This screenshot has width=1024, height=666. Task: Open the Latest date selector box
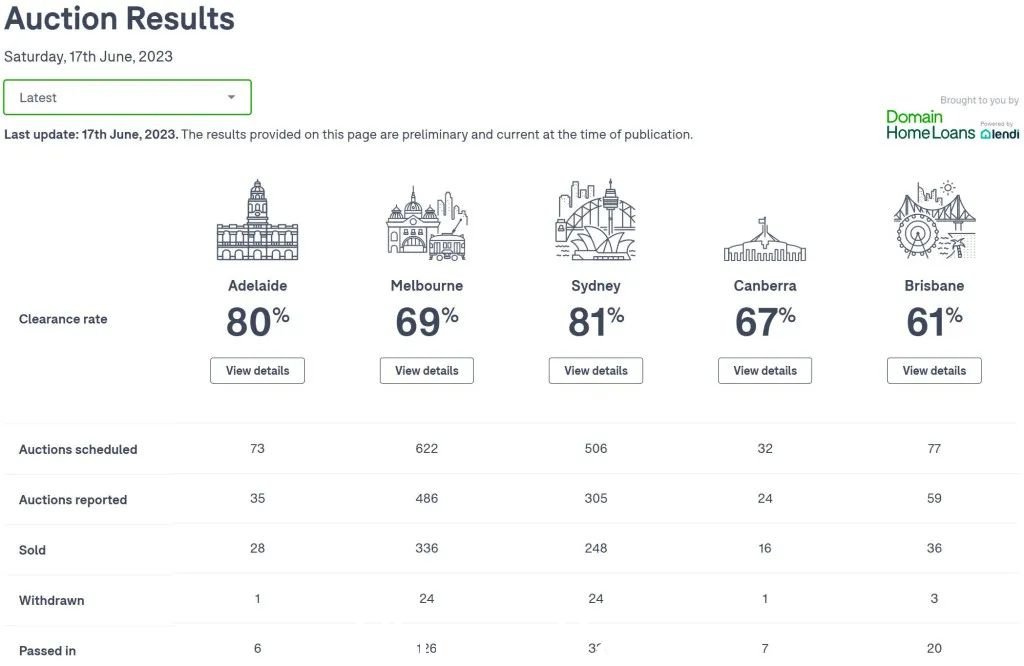tap(127, 97)
